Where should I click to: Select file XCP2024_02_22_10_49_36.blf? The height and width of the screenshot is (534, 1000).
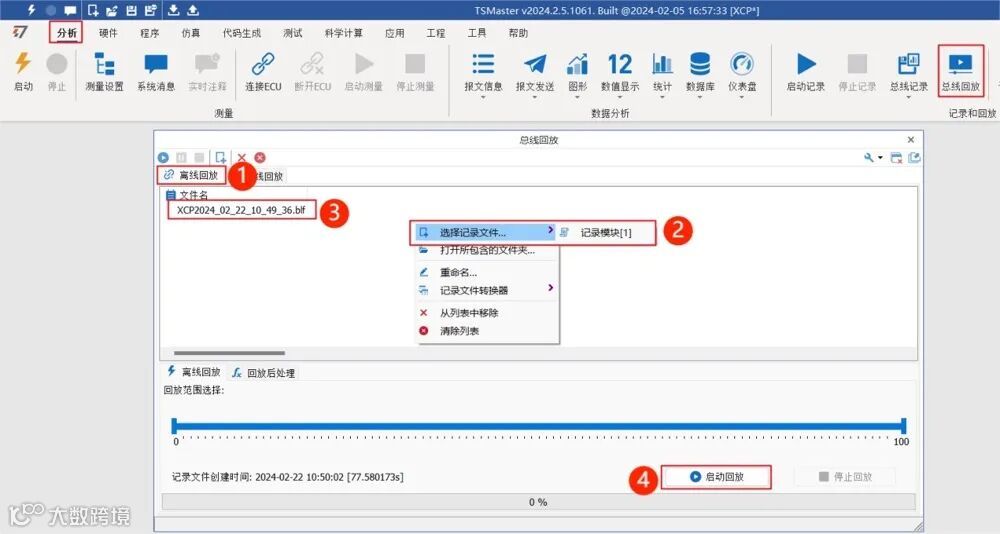pyautogui.click(x=241, y=210)
